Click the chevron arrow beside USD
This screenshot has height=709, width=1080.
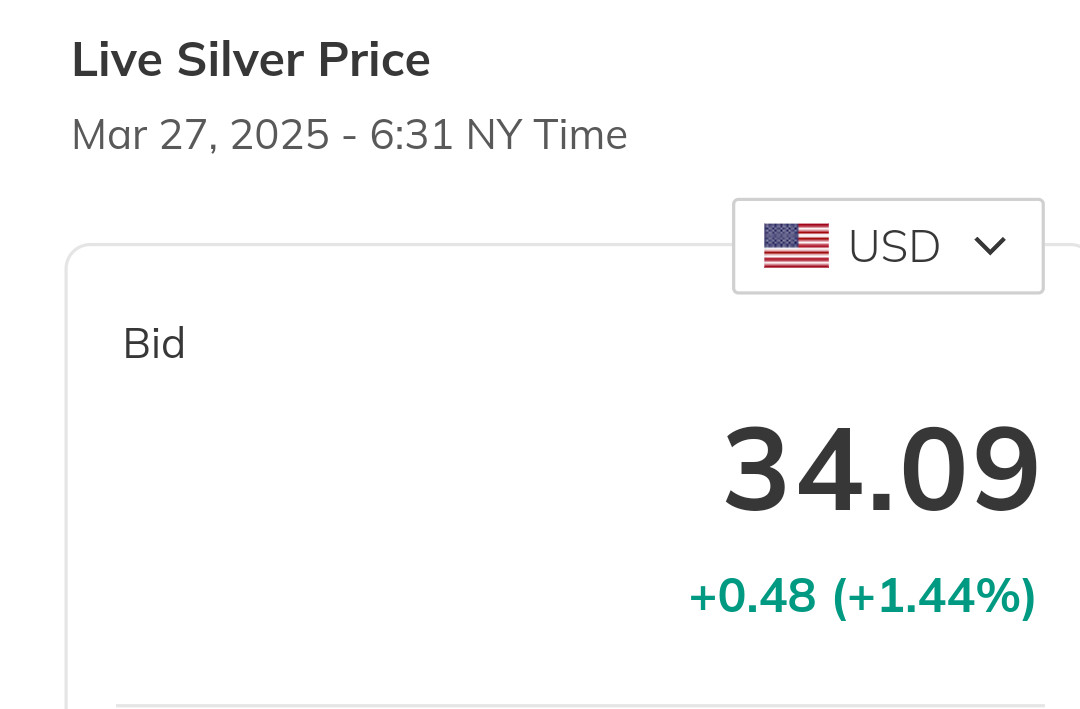(x=990, y=246)
